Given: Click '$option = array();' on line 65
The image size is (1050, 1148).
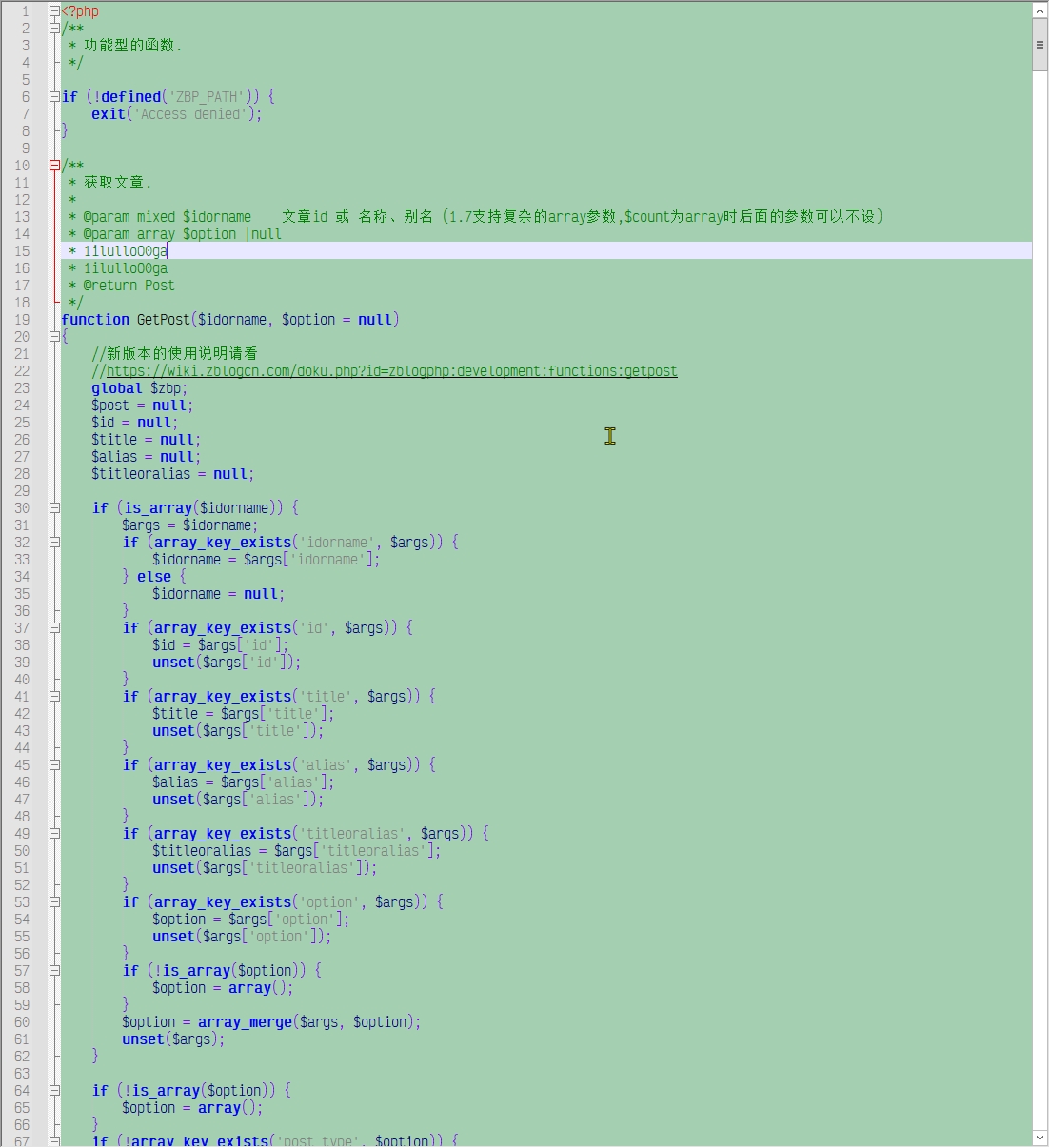Looking at the screenshot, I should 192,1108.
